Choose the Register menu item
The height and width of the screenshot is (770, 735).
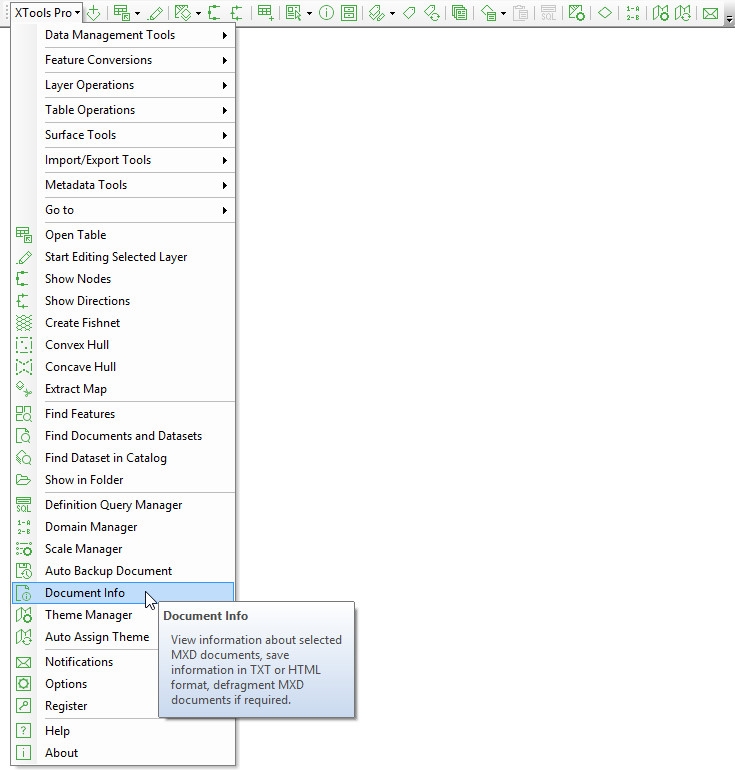click(85, 707)
